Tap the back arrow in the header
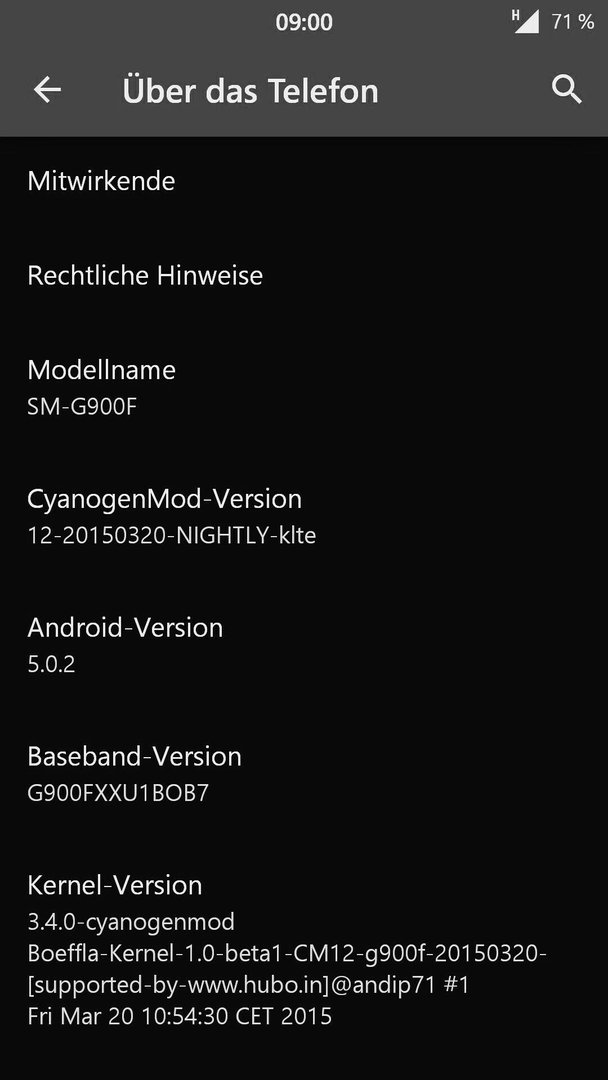 click(x=47, y=90)
